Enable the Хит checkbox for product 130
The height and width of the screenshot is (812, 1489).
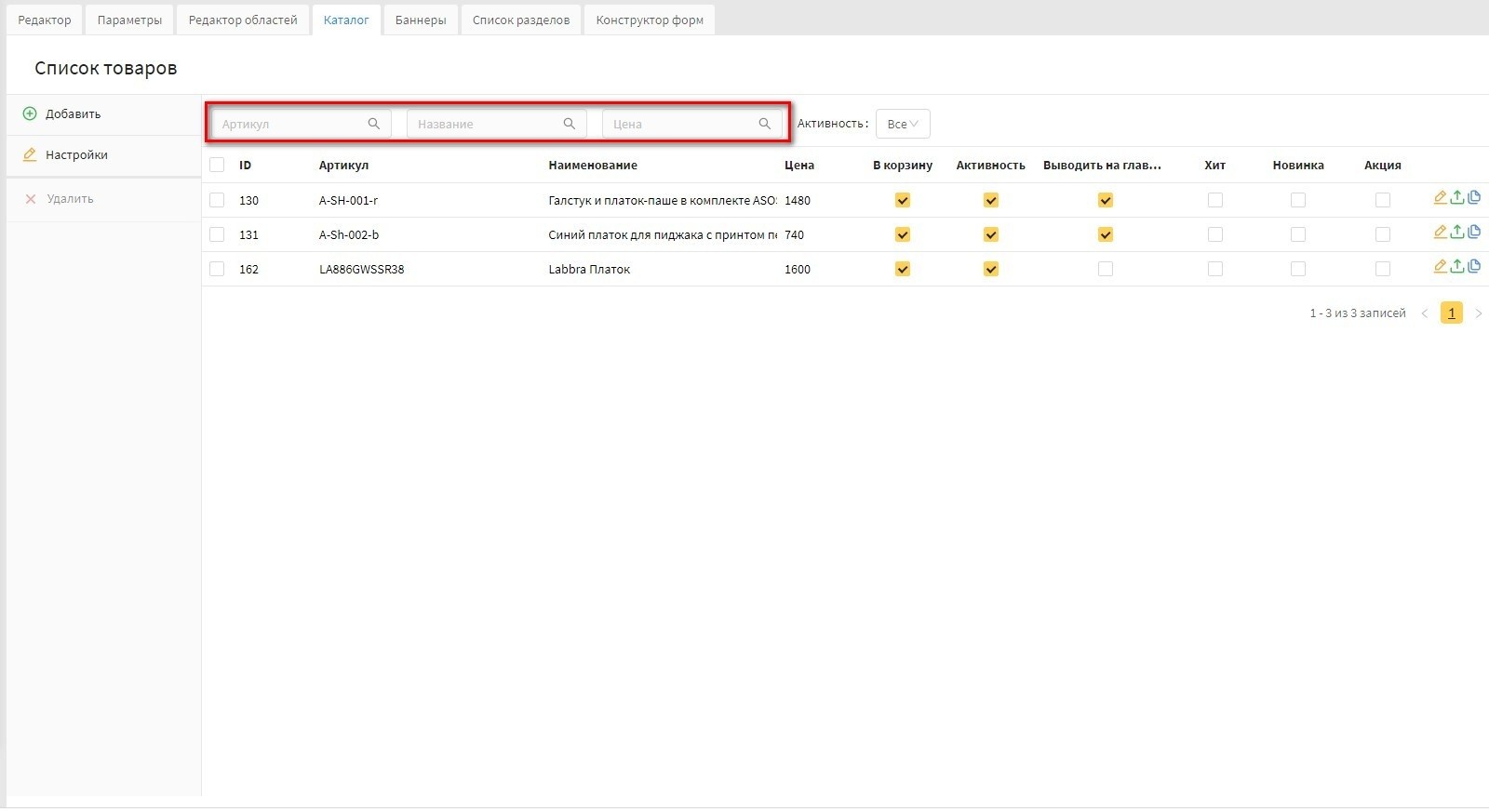1215,200
